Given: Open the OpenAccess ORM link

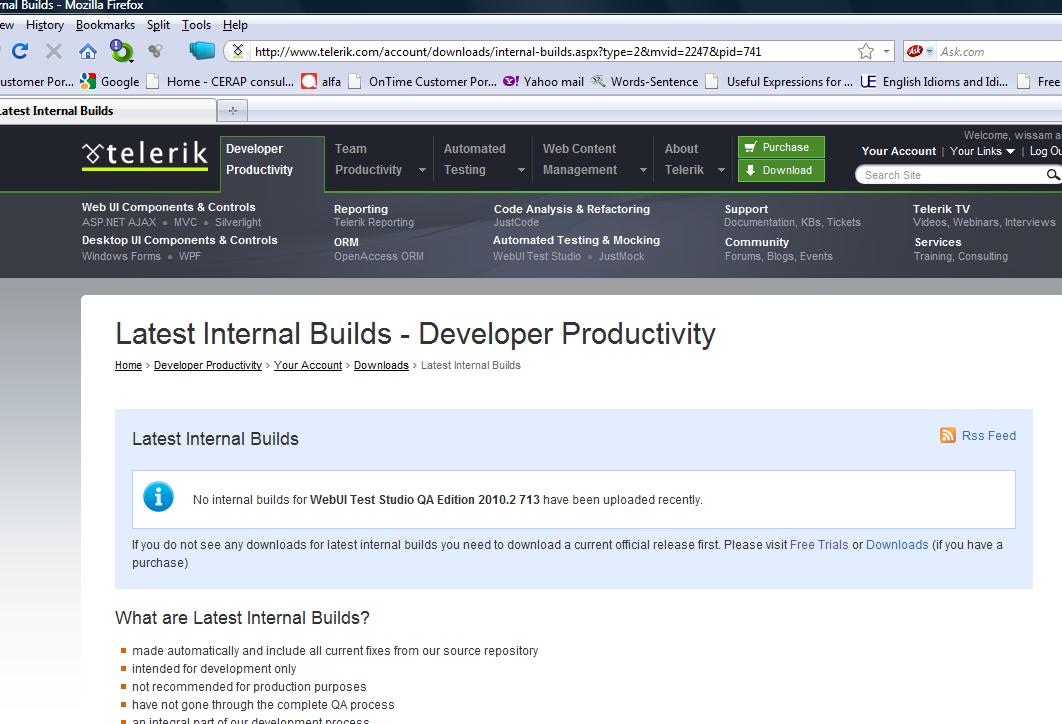Looking at the screenshot, I should coord(379,256).
